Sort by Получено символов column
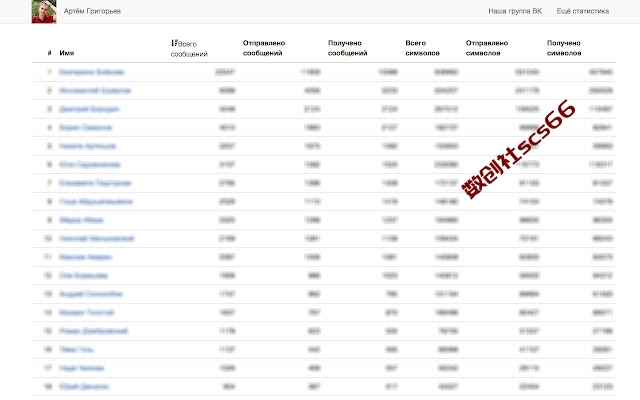The width and height of the screenshot is (640, 400). pos(564,48)
